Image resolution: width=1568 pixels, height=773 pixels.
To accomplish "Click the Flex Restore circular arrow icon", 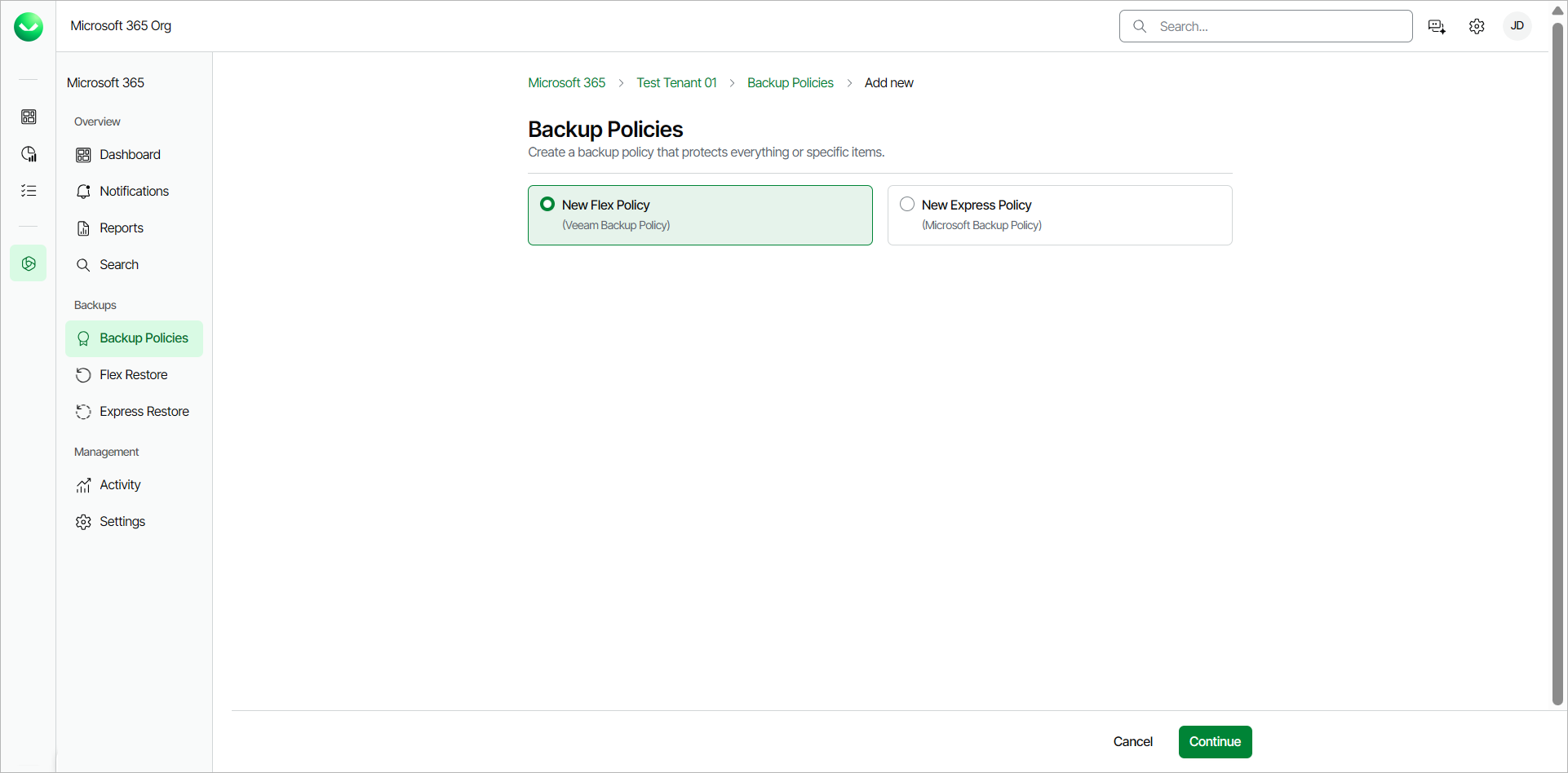I will coord(83,375).
